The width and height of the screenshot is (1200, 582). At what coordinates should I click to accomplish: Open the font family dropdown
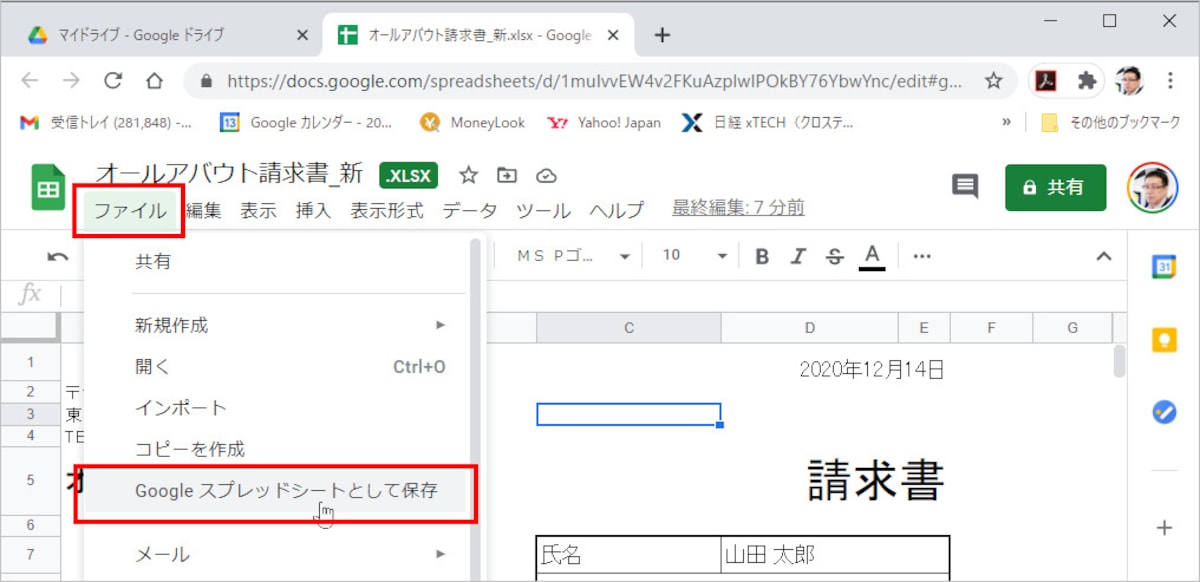[573, 256]
